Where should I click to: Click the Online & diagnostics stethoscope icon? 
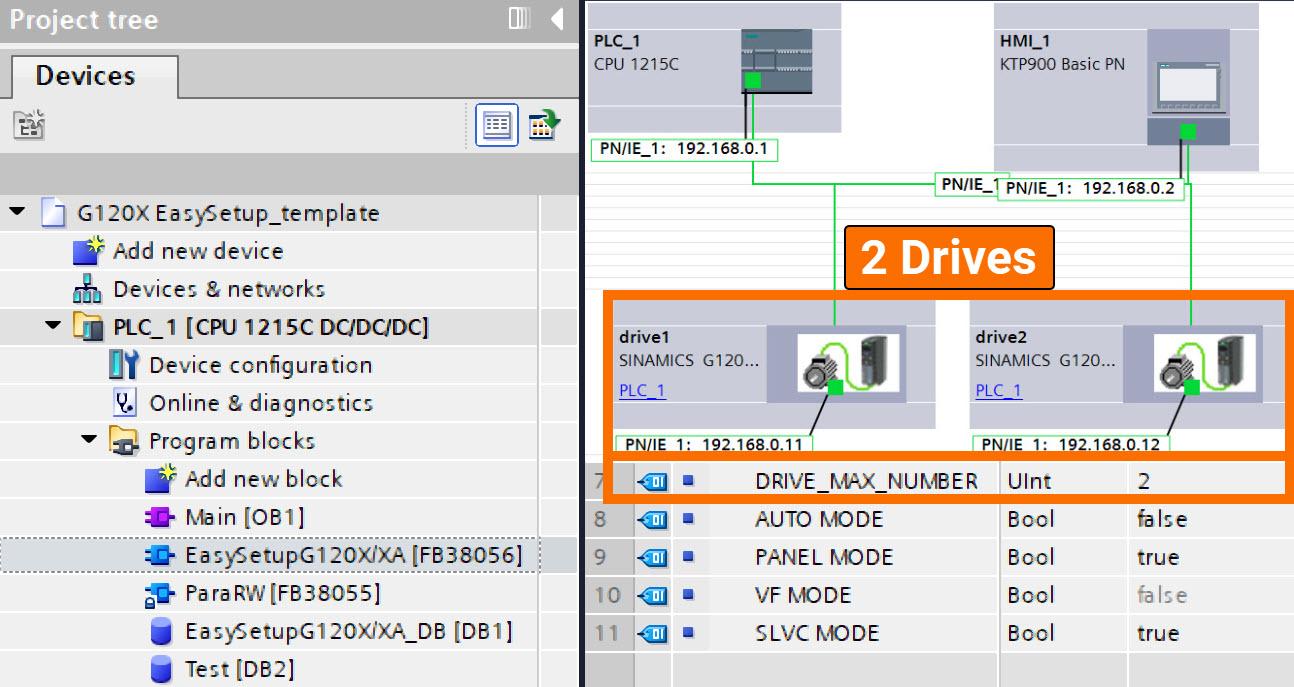coord(125,403)
